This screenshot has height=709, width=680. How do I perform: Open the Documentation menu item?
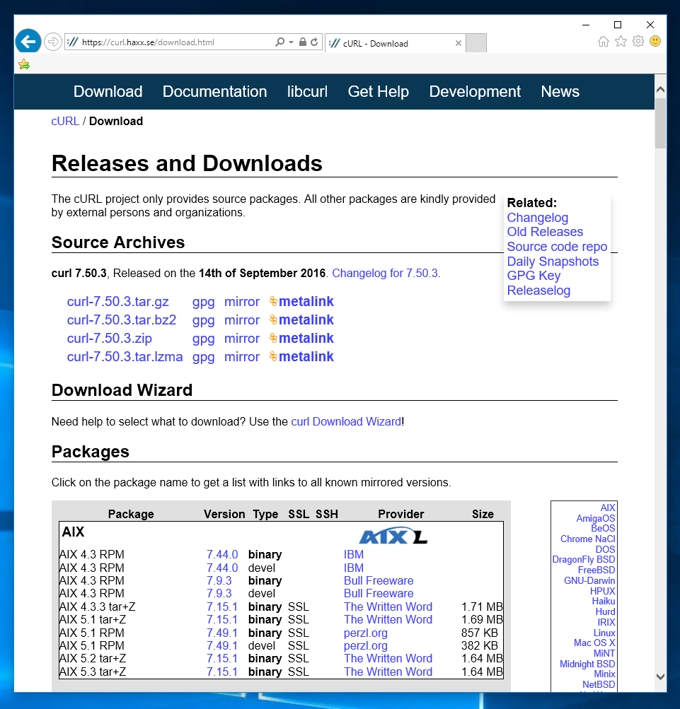tap(215, 92)
